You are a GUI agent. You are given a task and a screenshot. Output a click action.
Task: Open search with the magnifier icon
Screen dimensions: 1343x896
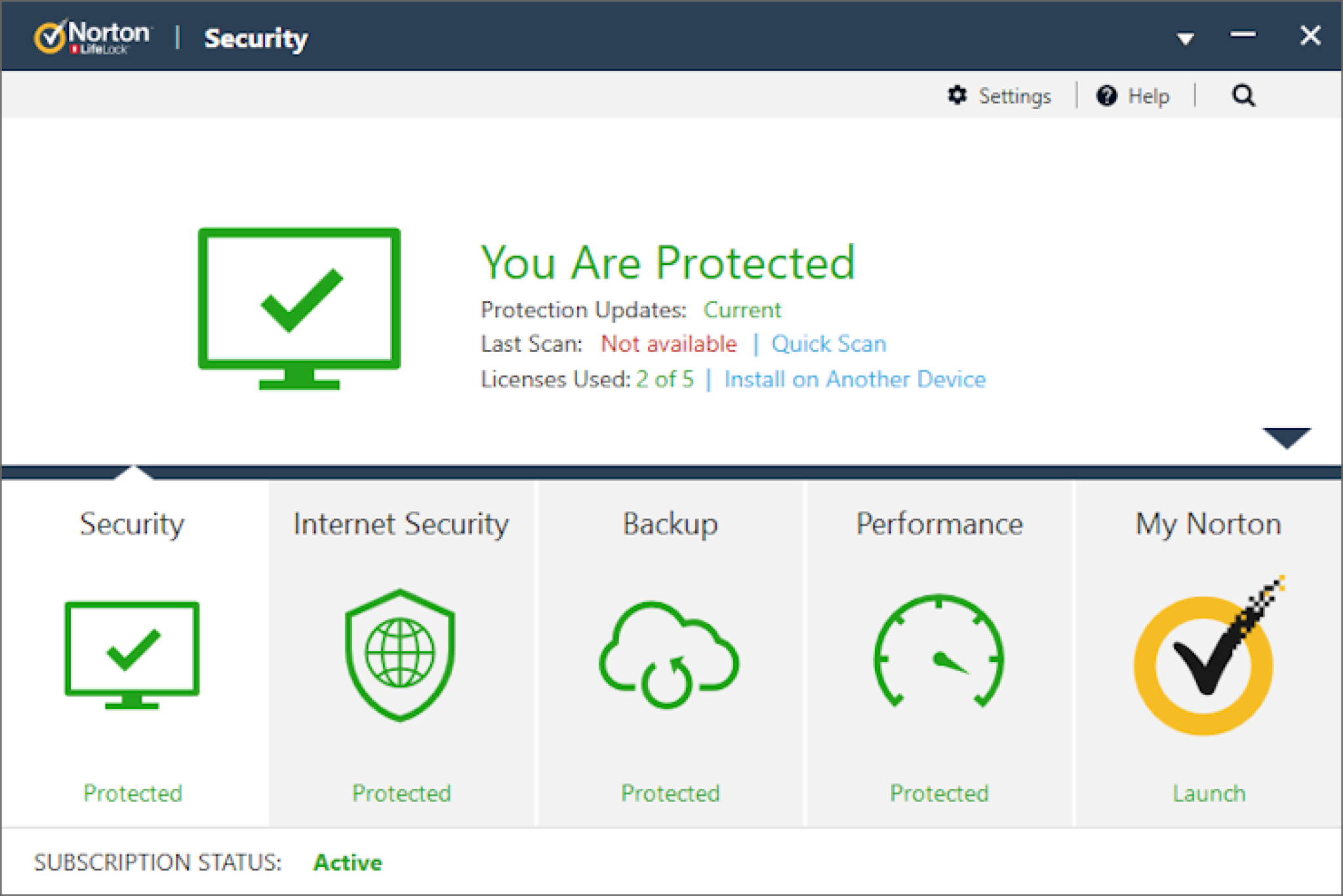tap(1243, 96)
